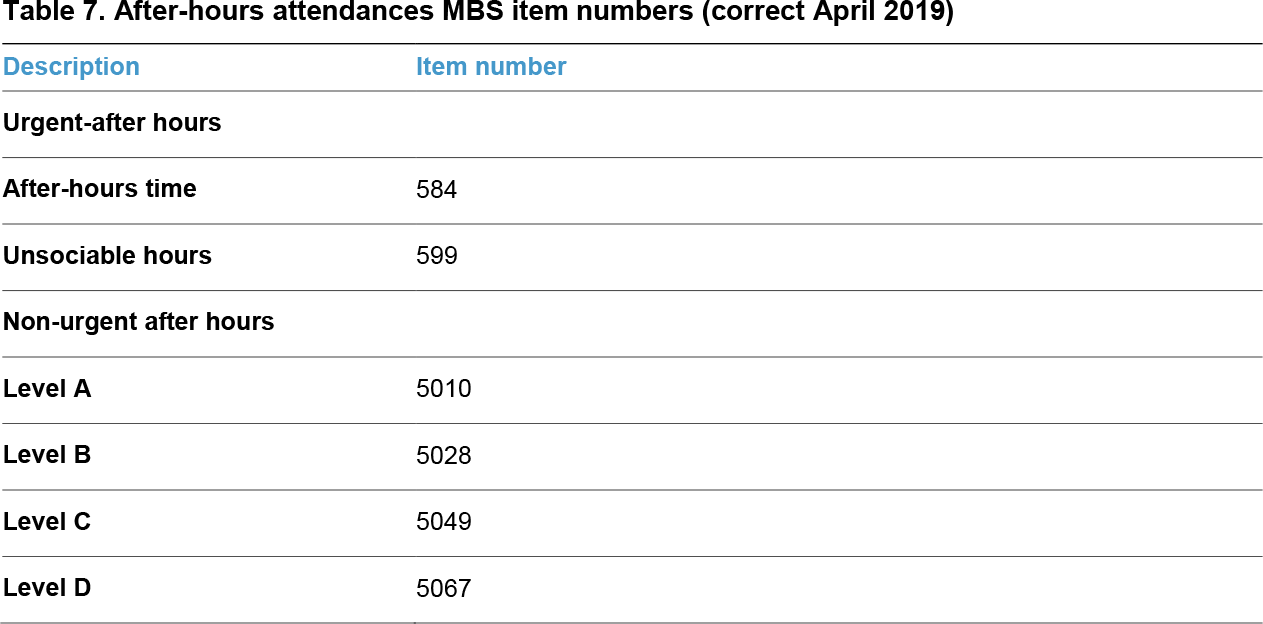The width and height of the screenshot is (1263, 624).
Task: Click the Level C row label
Action: coord(47,522)
